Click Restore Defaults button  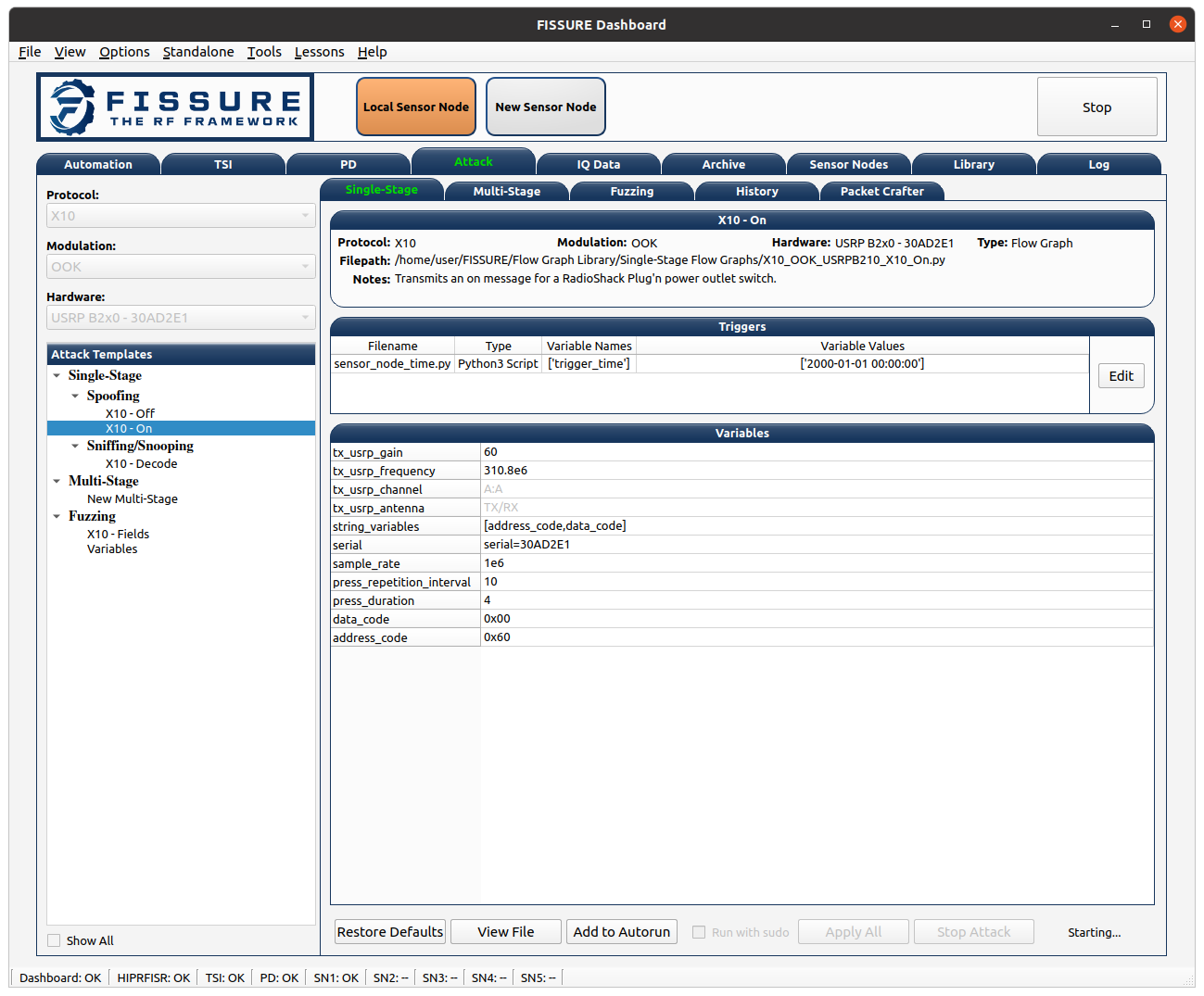pyautogui.click(x=390, y=932)
